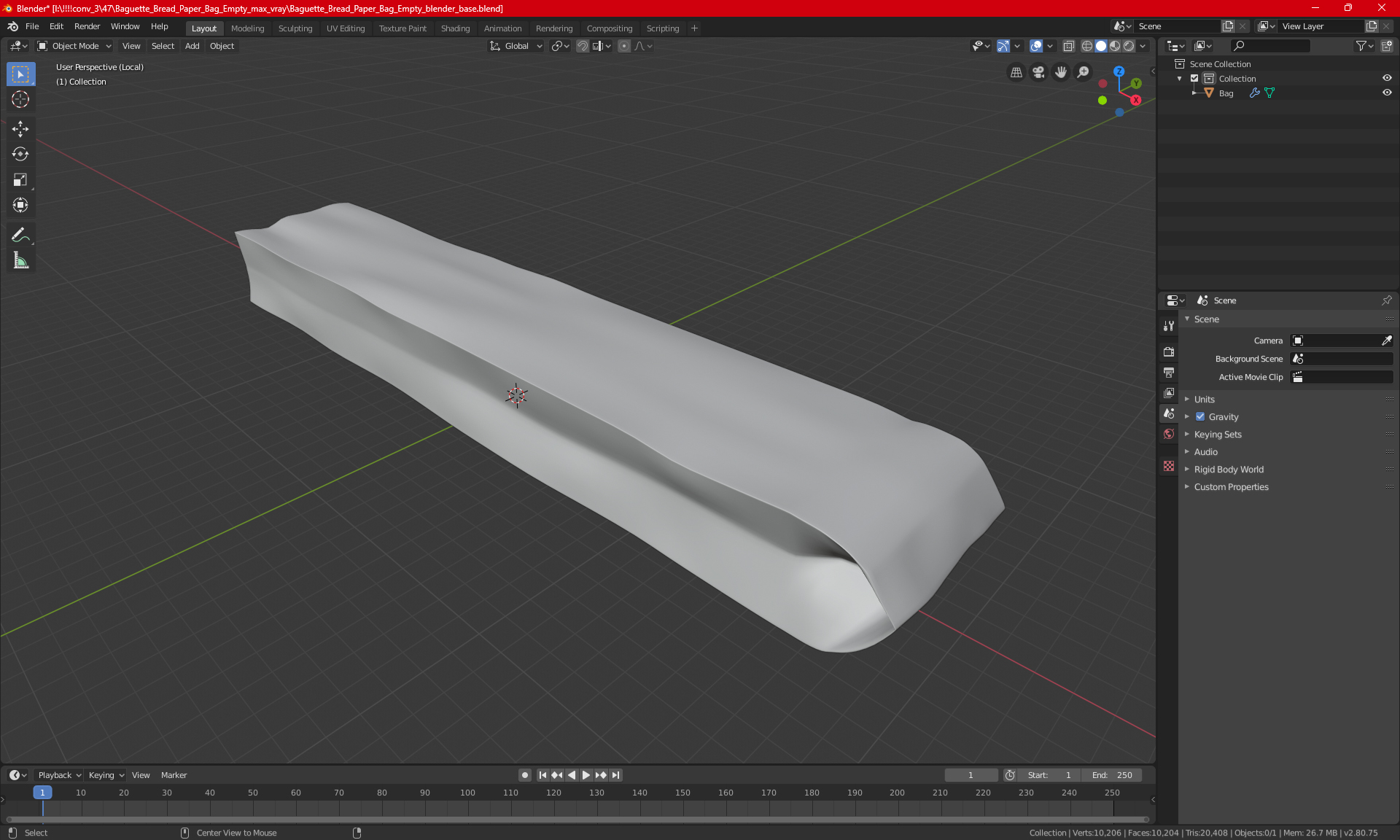This screenshot has height=840, width=1400.
Task: Click the current frame number field
Action: click(x=971, y=775)
